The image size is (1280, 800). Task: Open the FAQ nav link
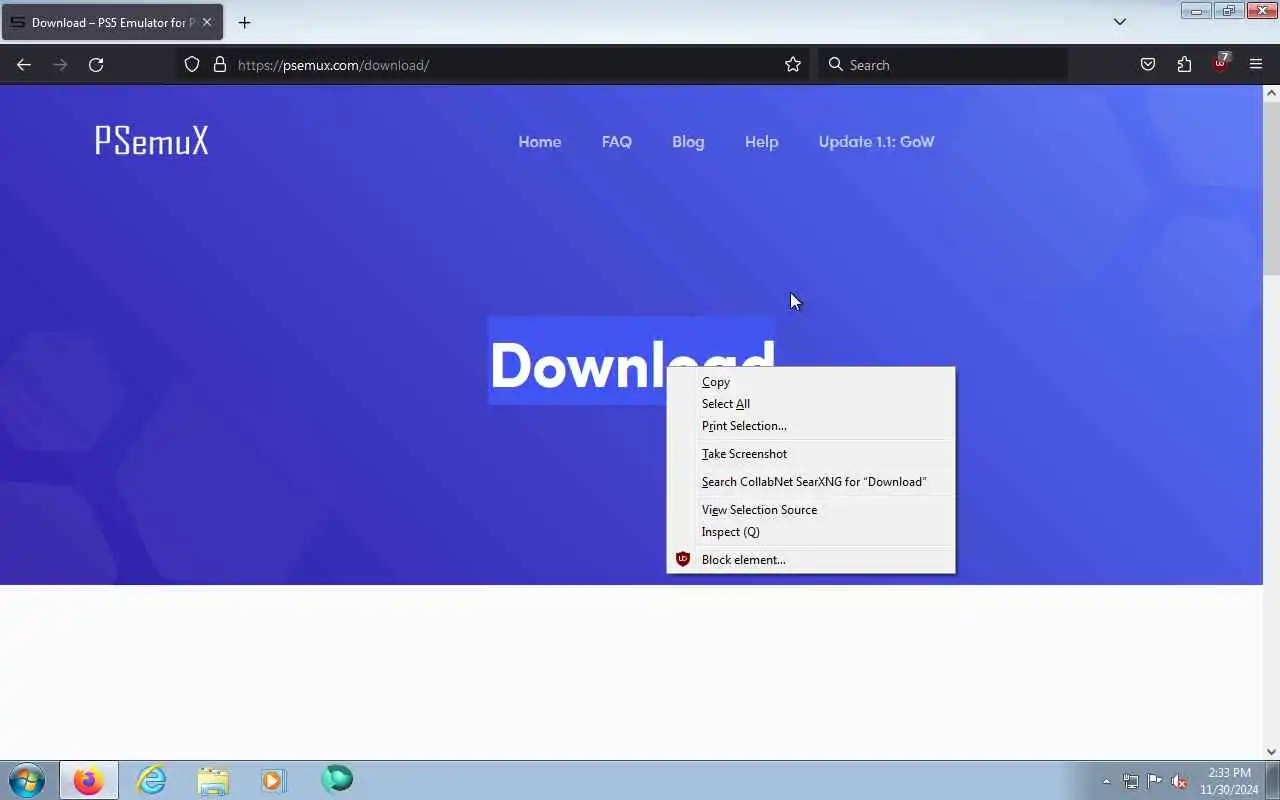click(x=617, y=142)
